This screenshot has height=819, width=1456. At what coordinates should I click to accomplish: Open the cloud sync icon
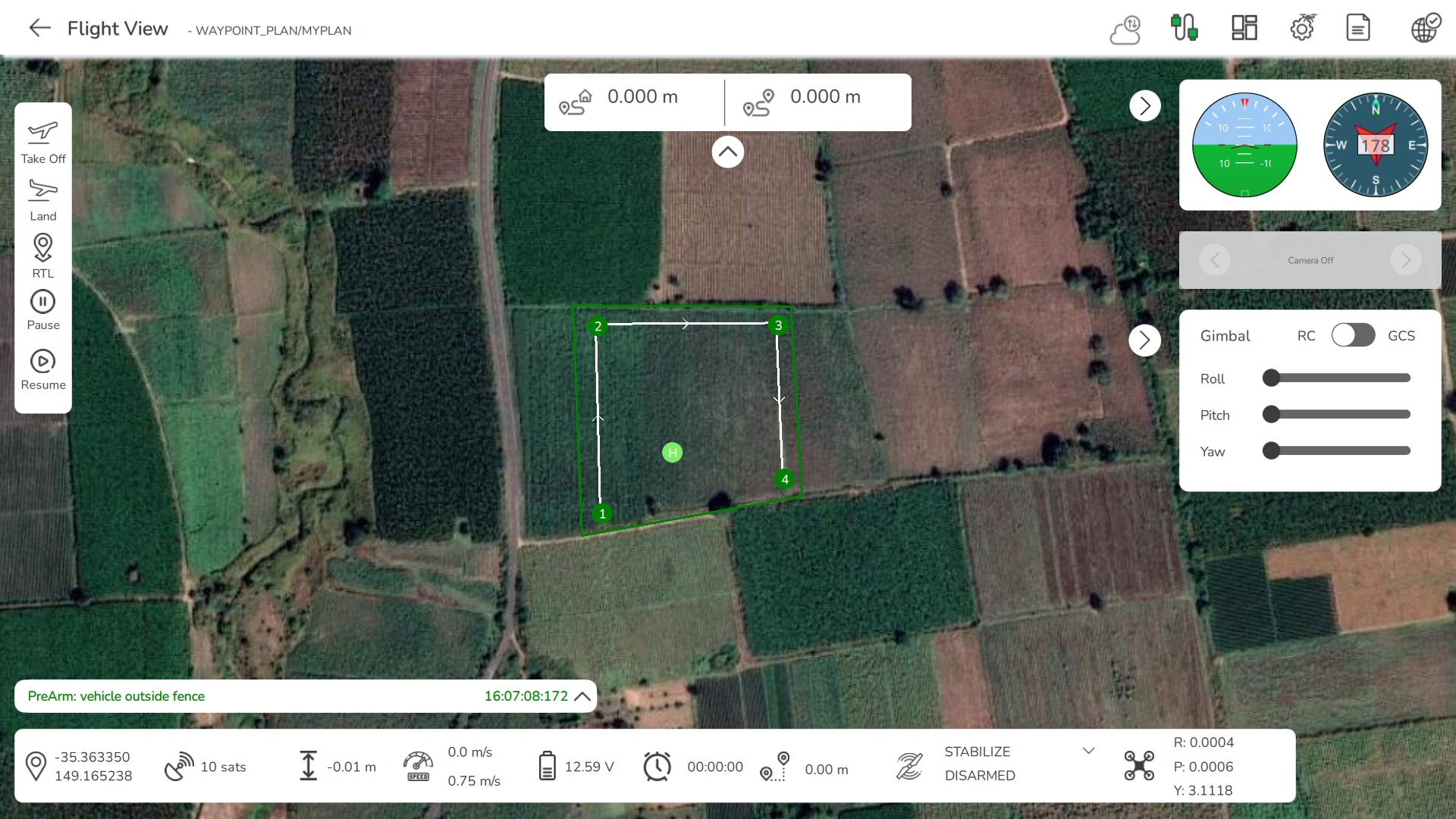click(x=1125, y=27)
